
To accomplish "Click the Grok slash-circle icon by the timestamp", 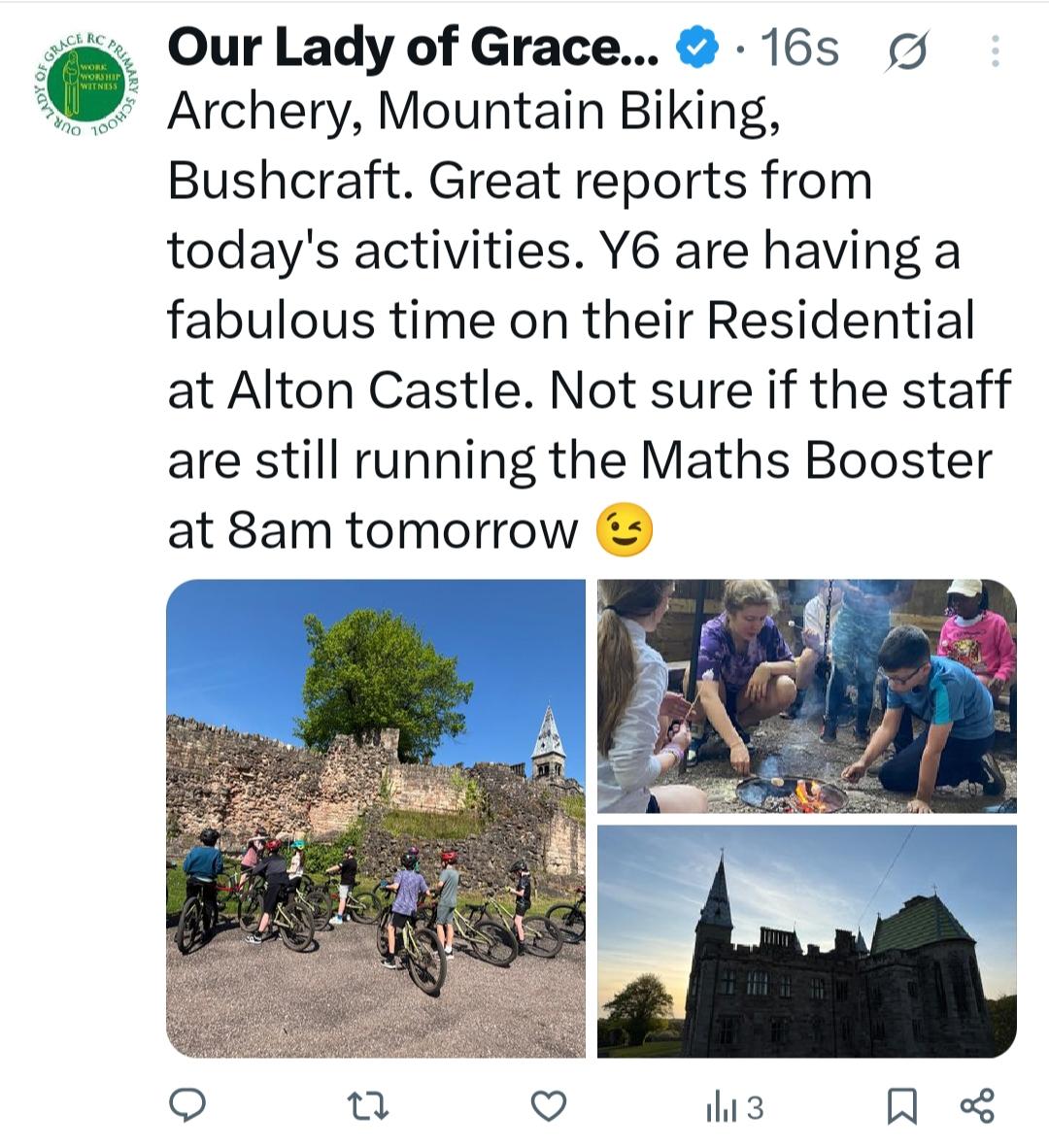I will pyautogui.click(x=907, y=51).
